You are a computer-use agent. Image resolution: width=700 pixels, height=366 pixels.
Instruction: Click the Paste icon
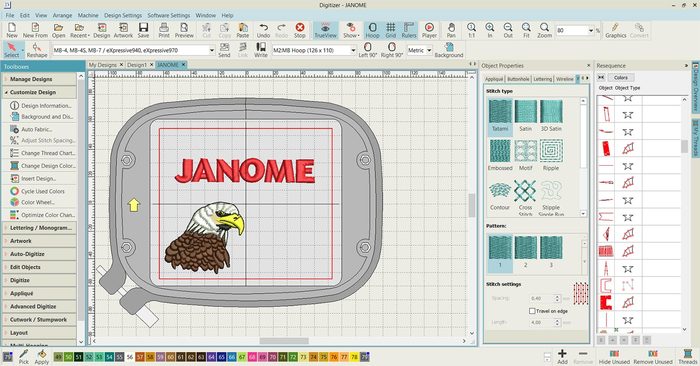243,30
